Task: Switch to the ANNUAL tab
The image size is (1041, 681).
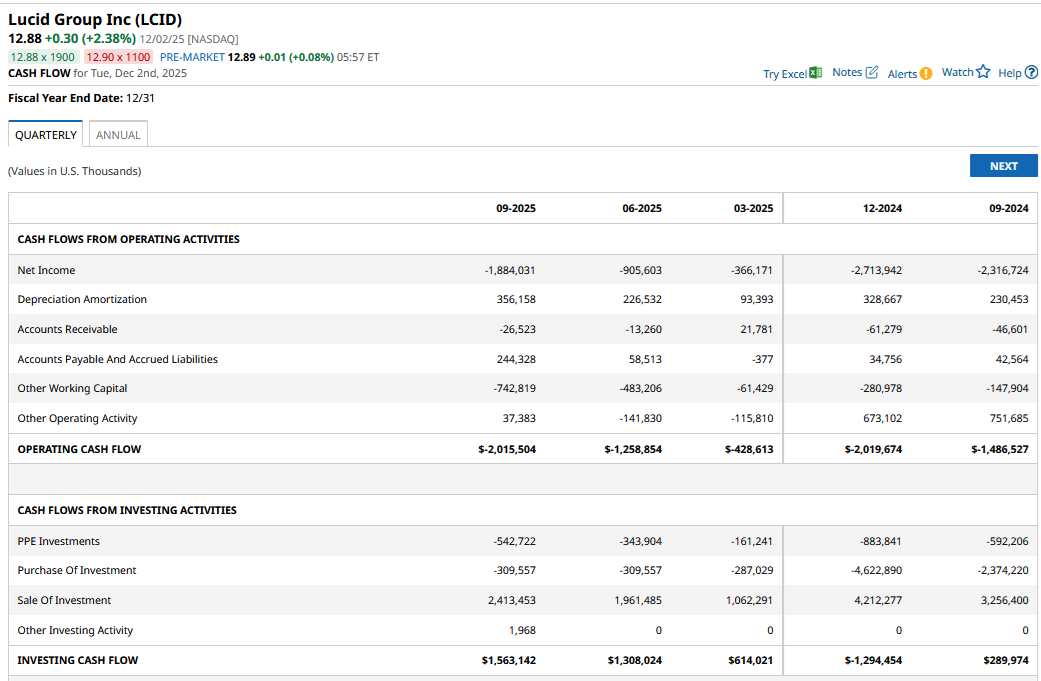Action: (118, 135)
